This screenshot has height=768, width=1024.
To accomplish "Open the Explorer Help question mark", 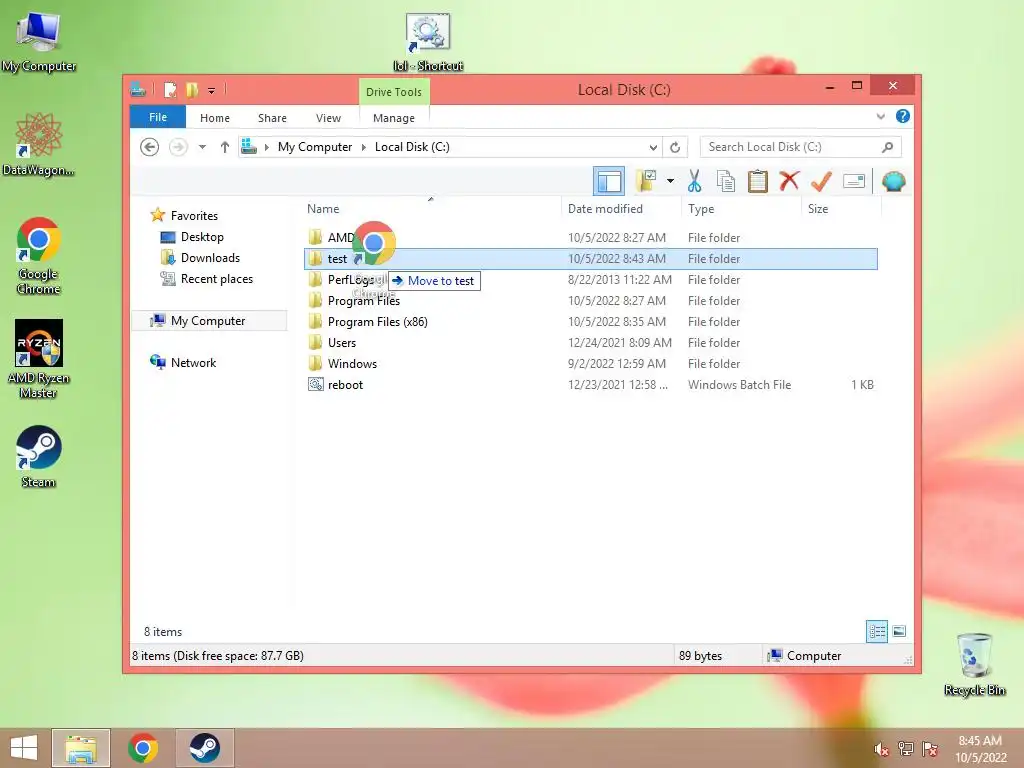I will tap(903, 116).
